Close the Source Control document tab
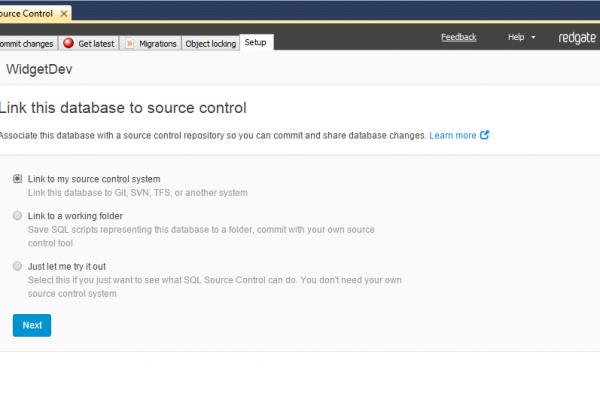Image resolution: width=600 pixels, height=400 pixels. click(x=64, y=14)
